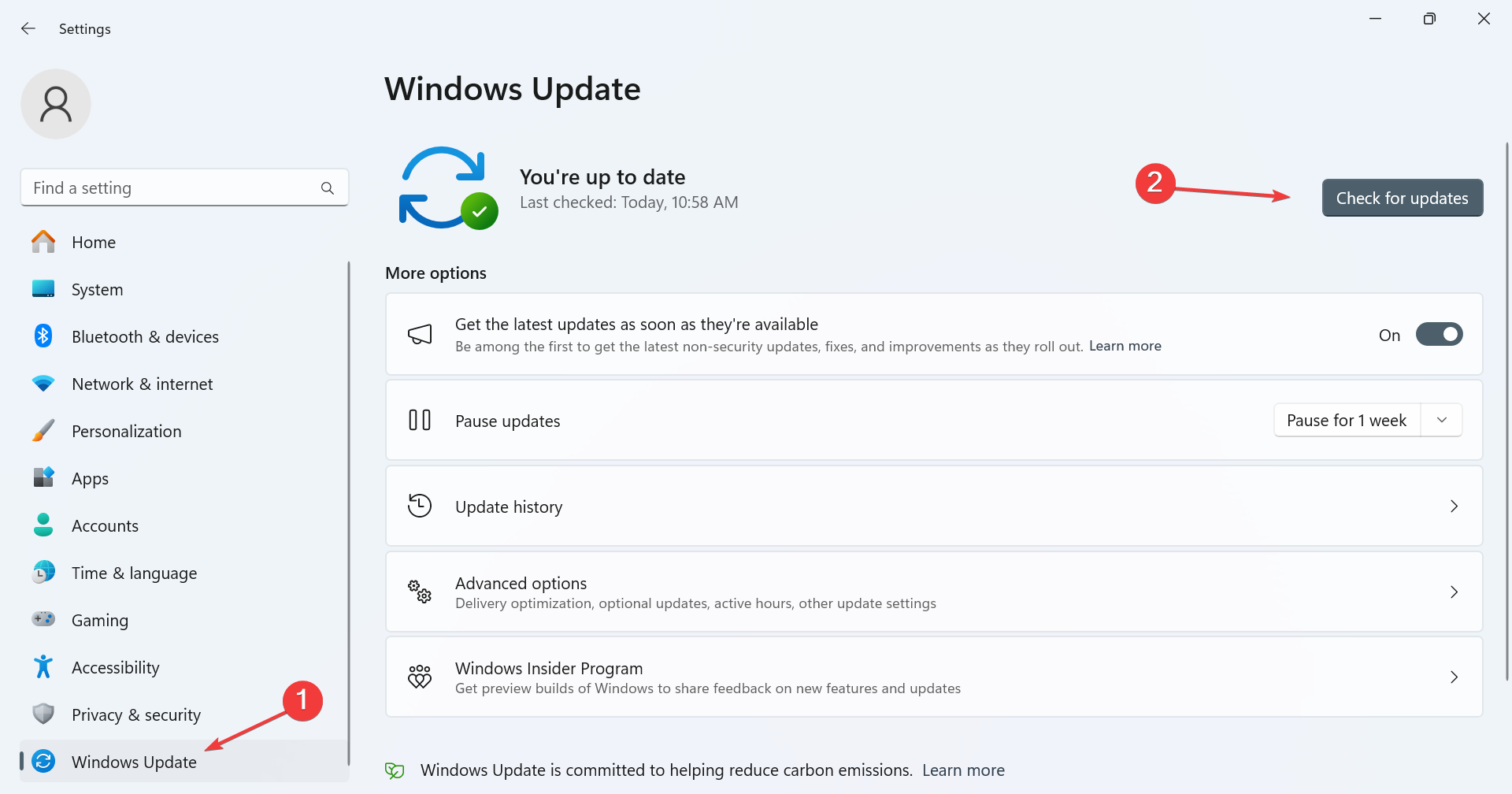The width and height of the screenshot is (1512, 794).
Task: Open Learn more about carbon emissions
Action: point(963,770)
